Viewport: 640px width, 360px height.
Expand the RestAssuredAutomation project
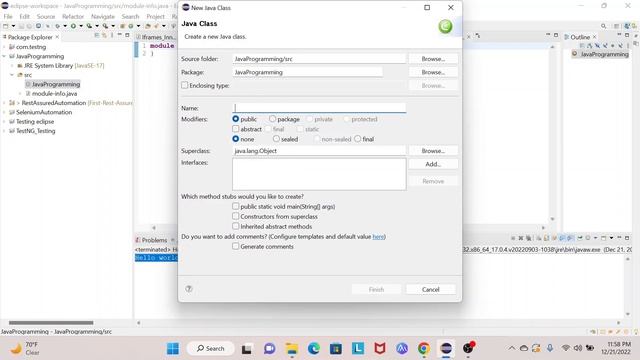pos(4,103)
